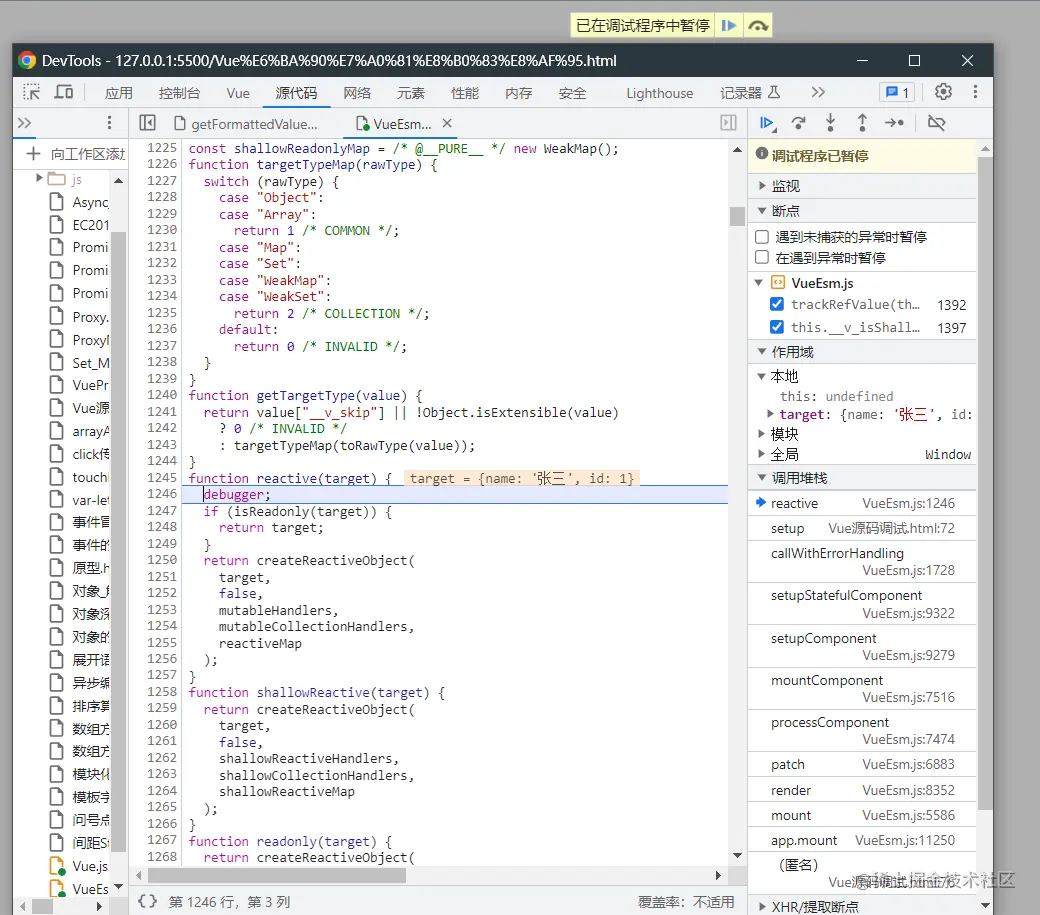The image size is (1040, 915).
Task: Expand the target object in scope
Action: pyautogui.click(x=771, y=414)
